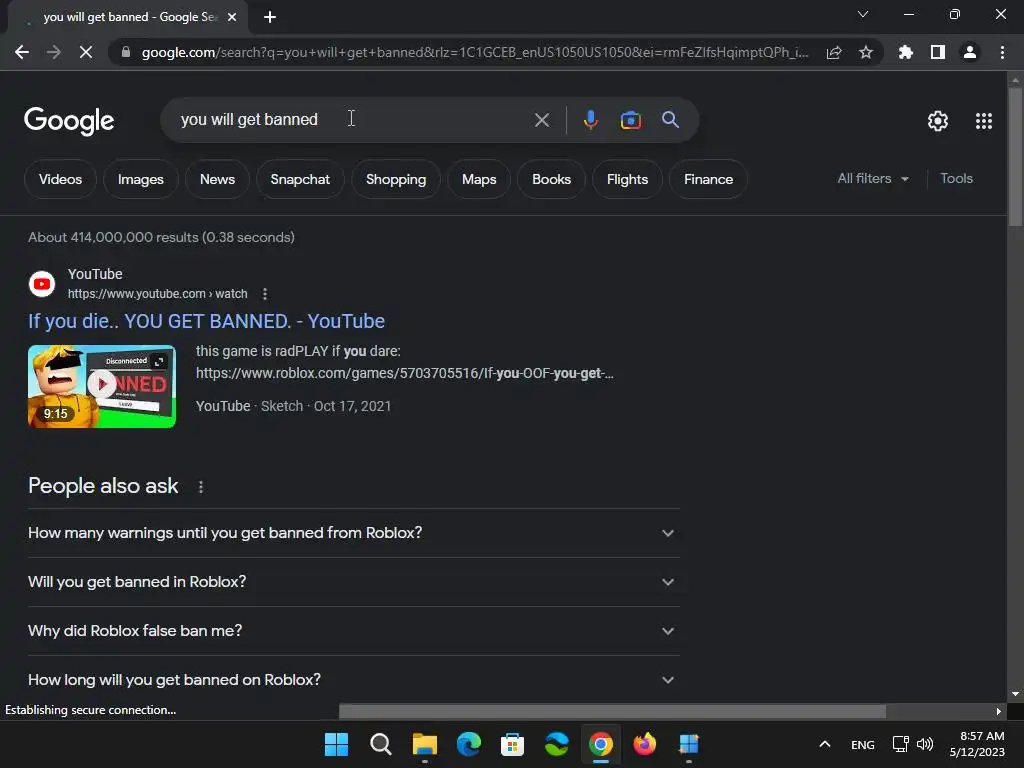Switch to Images results
1024x768 pixels.
point(140,179)
